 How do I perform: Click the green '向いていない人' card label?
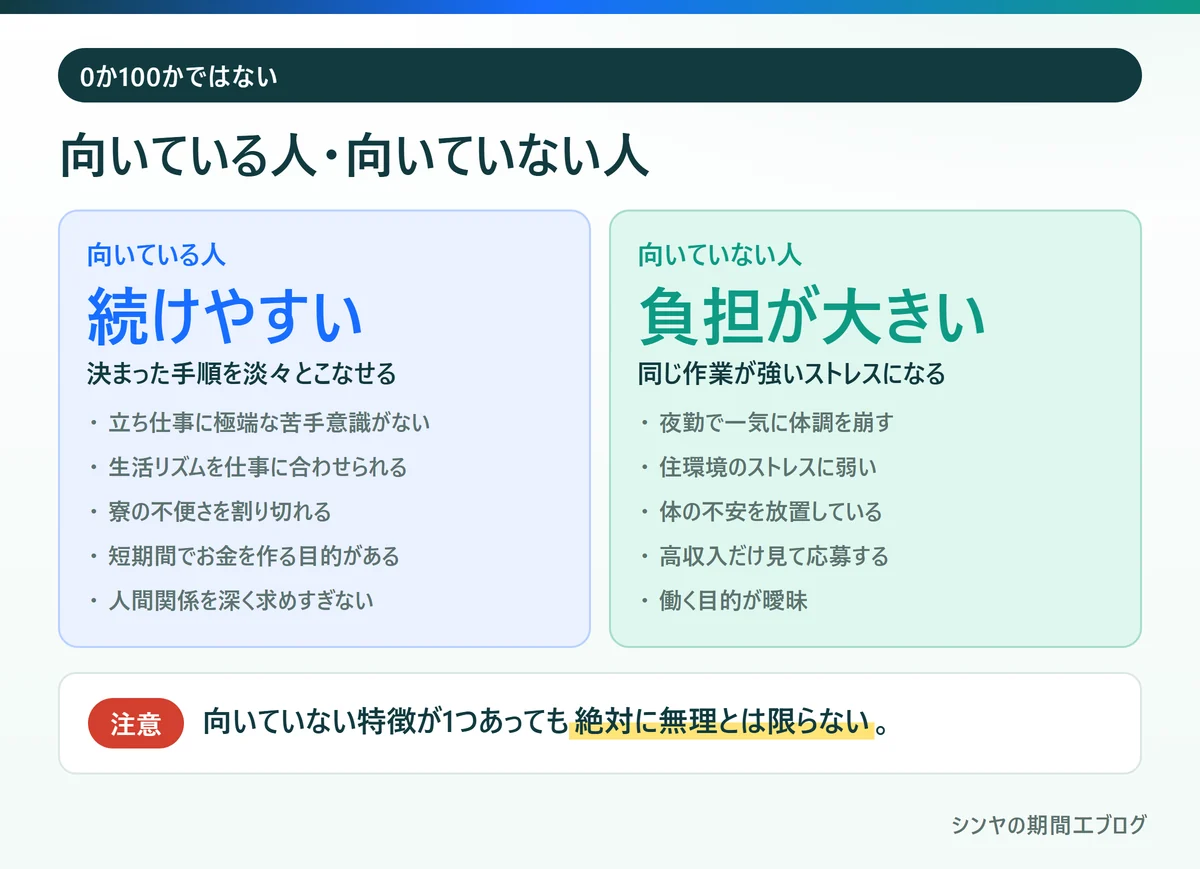point(720,254)
